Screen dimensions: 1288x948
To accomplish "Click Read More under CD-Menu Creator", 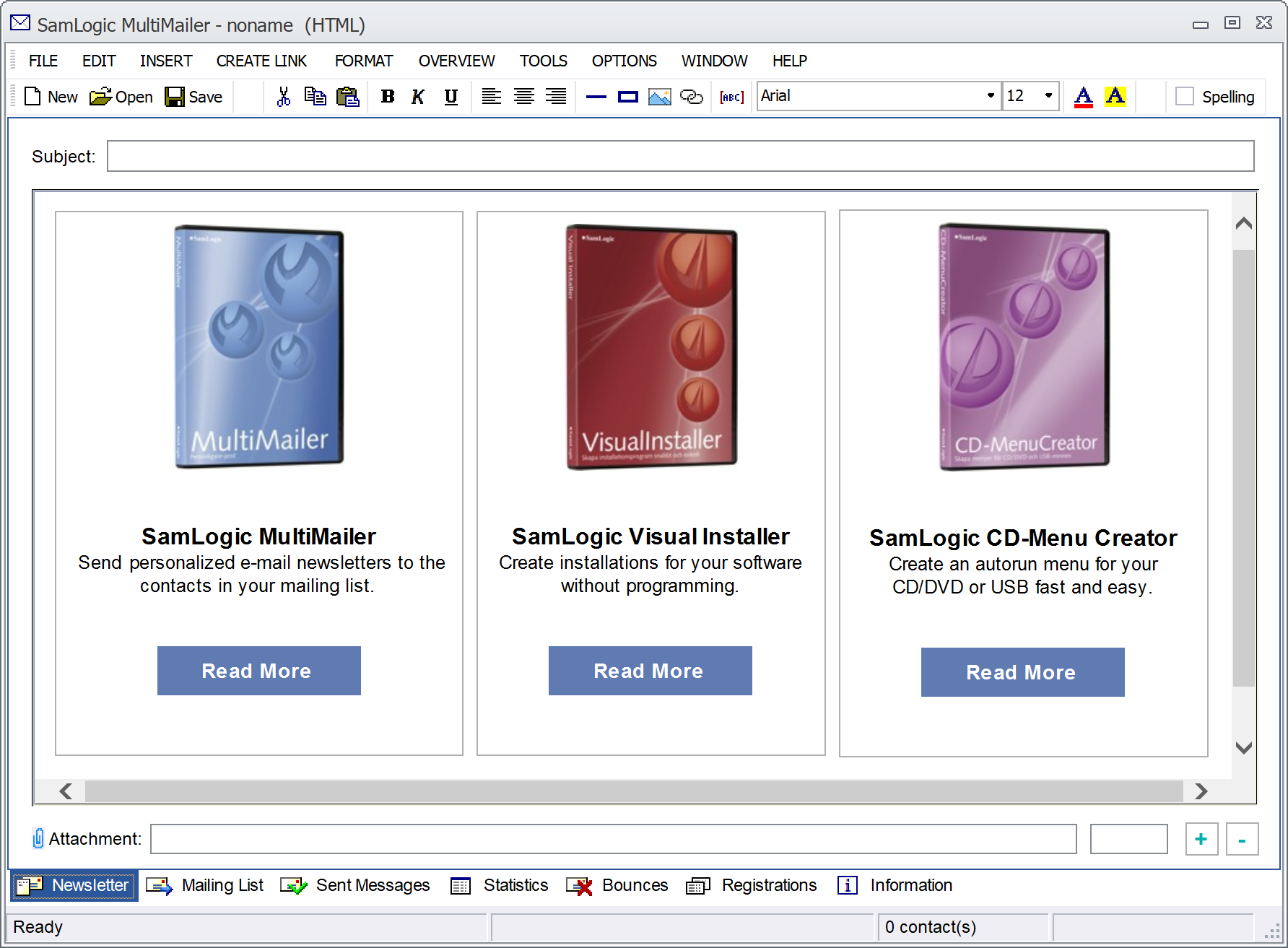I will (1023, 672).
